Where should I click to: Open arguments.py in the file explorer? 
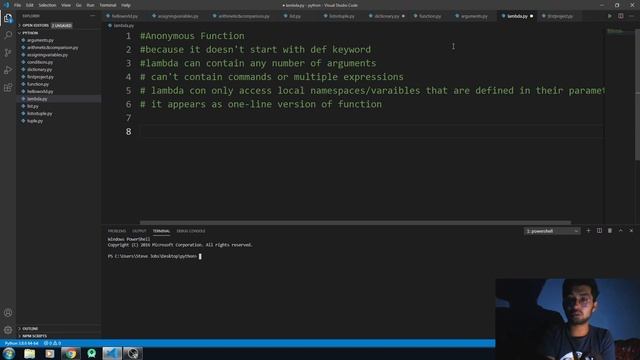coord(40,40)
